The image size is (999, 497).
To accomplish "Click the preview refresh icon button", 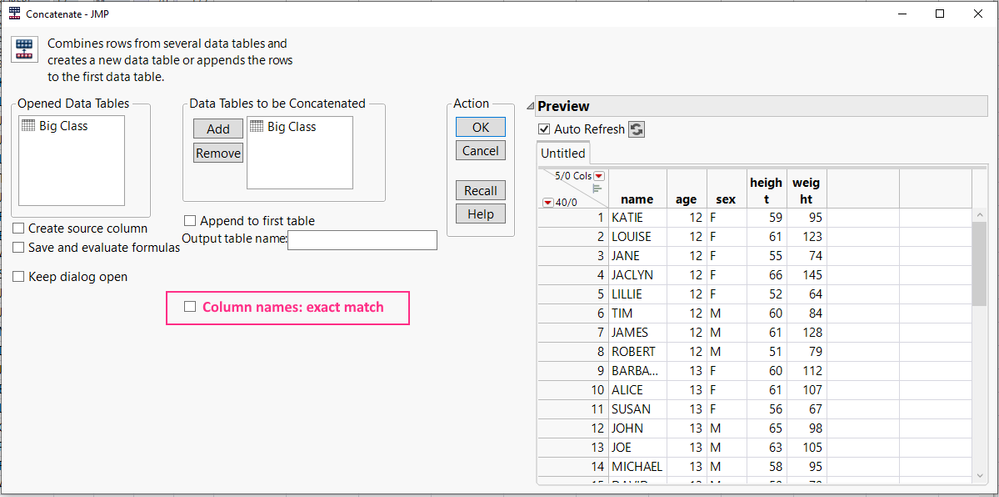I will pyautogui.click(x=636, y=129).
